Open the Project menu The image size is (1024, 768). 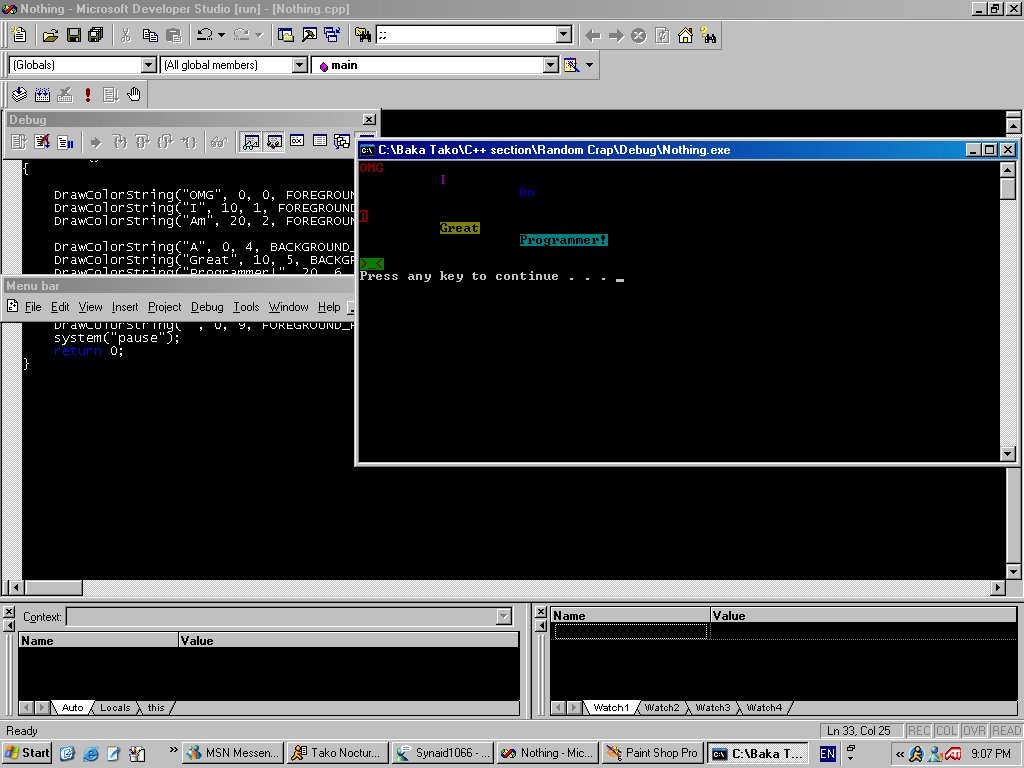tap(164, 307)
